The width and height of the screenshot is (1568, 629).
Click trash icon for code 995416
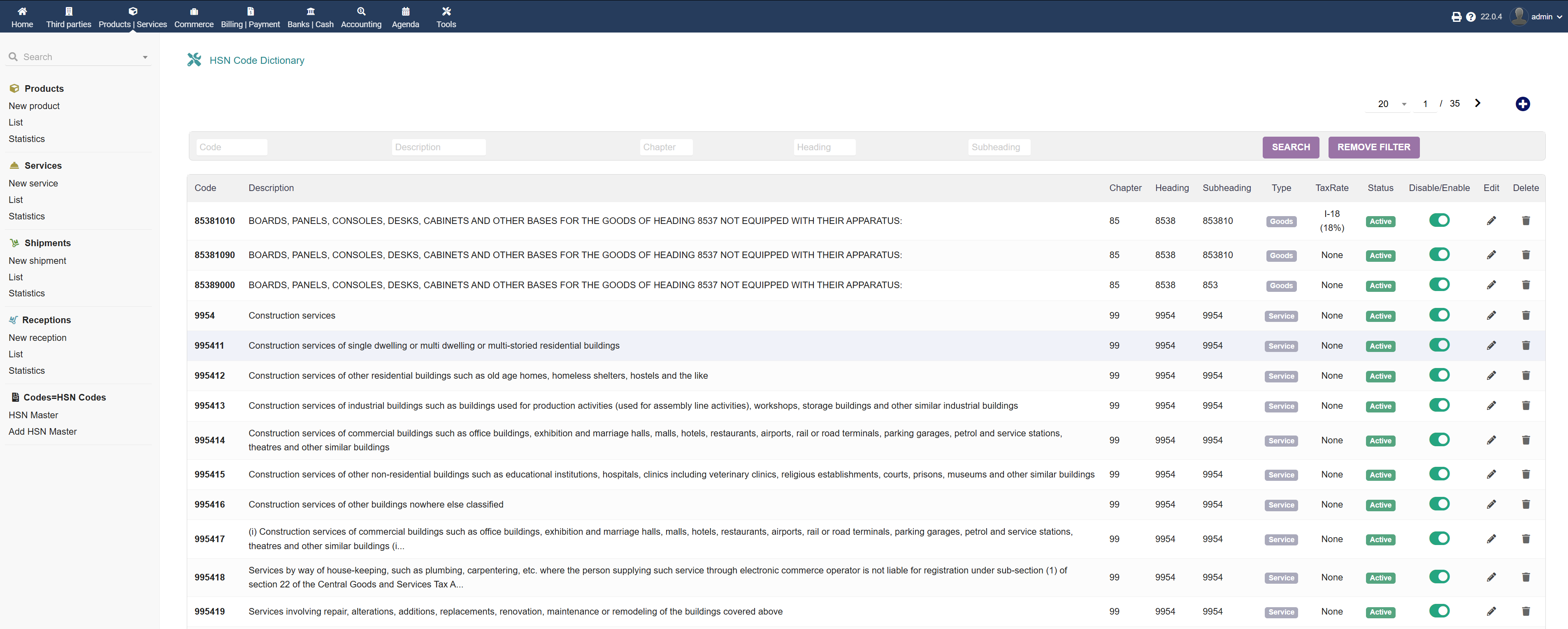(1525, 504)
